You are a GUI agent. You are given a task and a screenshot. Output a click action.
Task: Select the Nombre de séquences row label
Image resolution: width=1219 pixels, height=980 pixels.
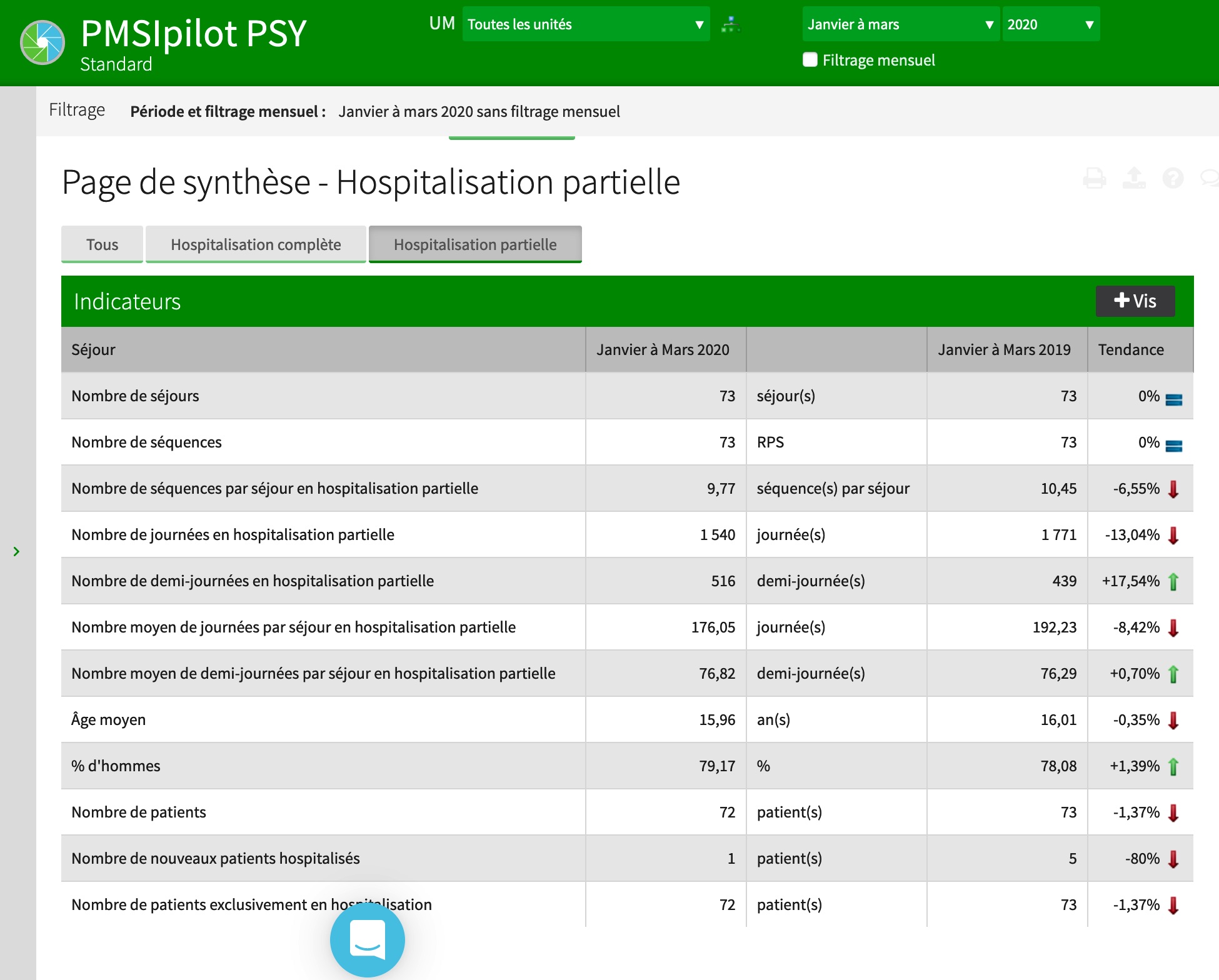tap(146, 442)
